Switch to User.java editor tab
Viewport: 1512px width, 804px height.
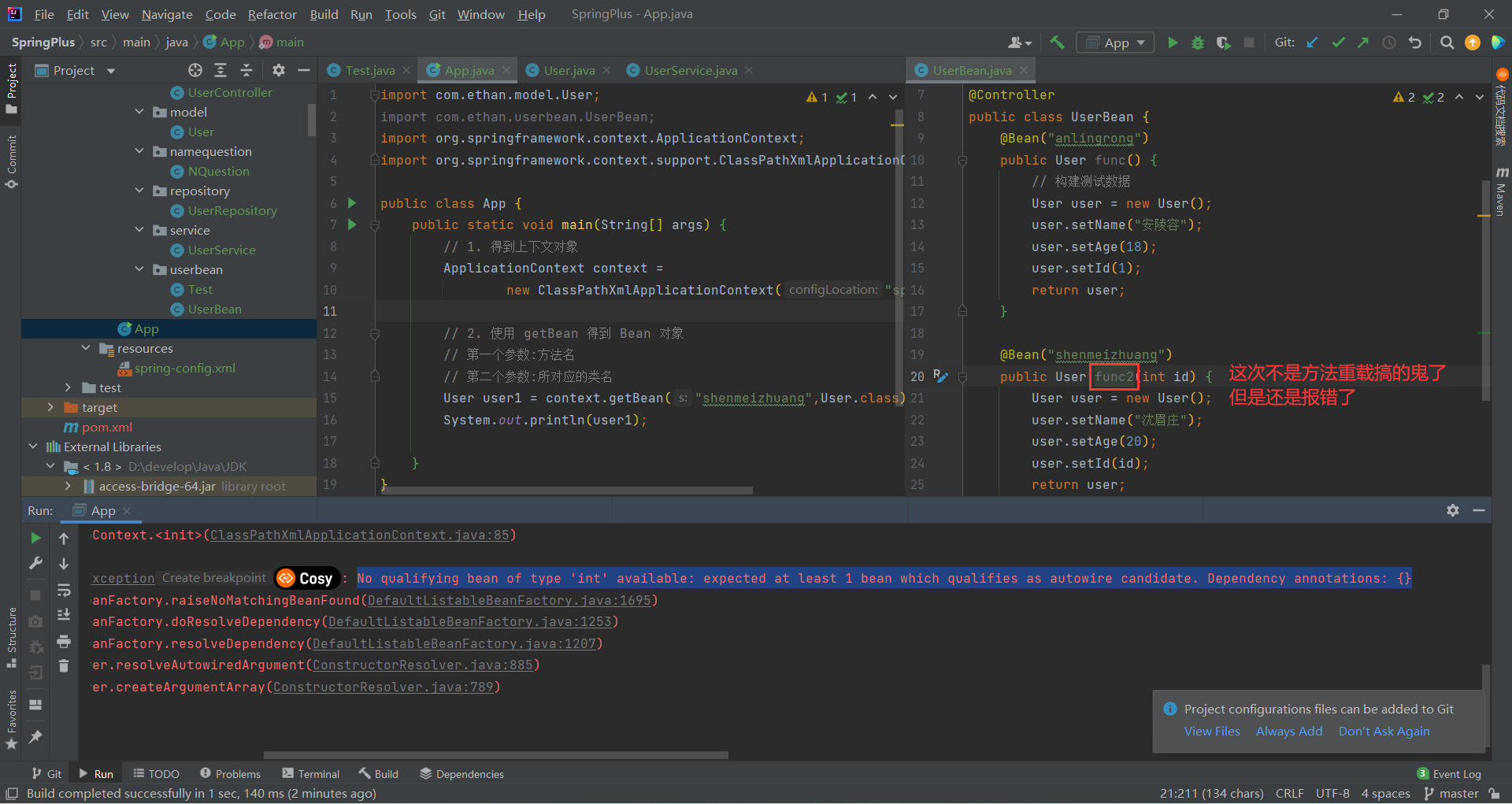[569, 70]
